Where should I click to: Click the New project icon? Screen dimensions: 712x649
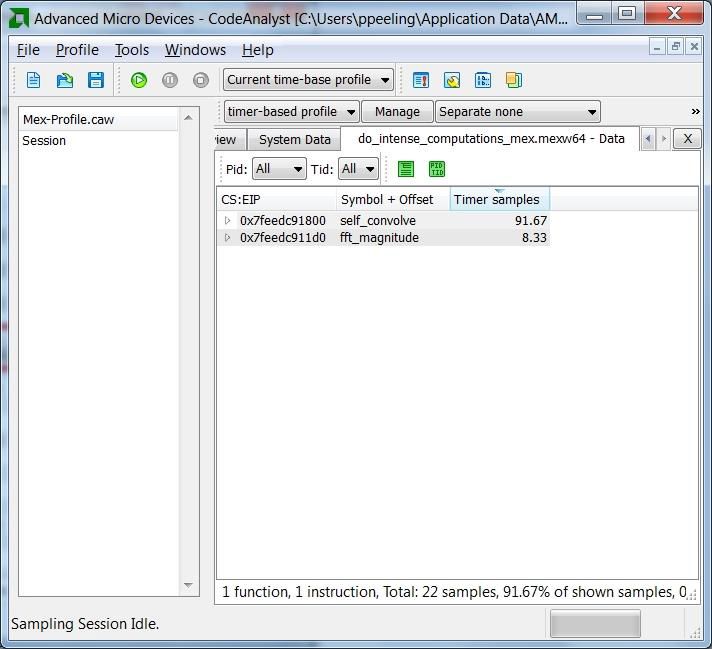[x=33, y=80]
